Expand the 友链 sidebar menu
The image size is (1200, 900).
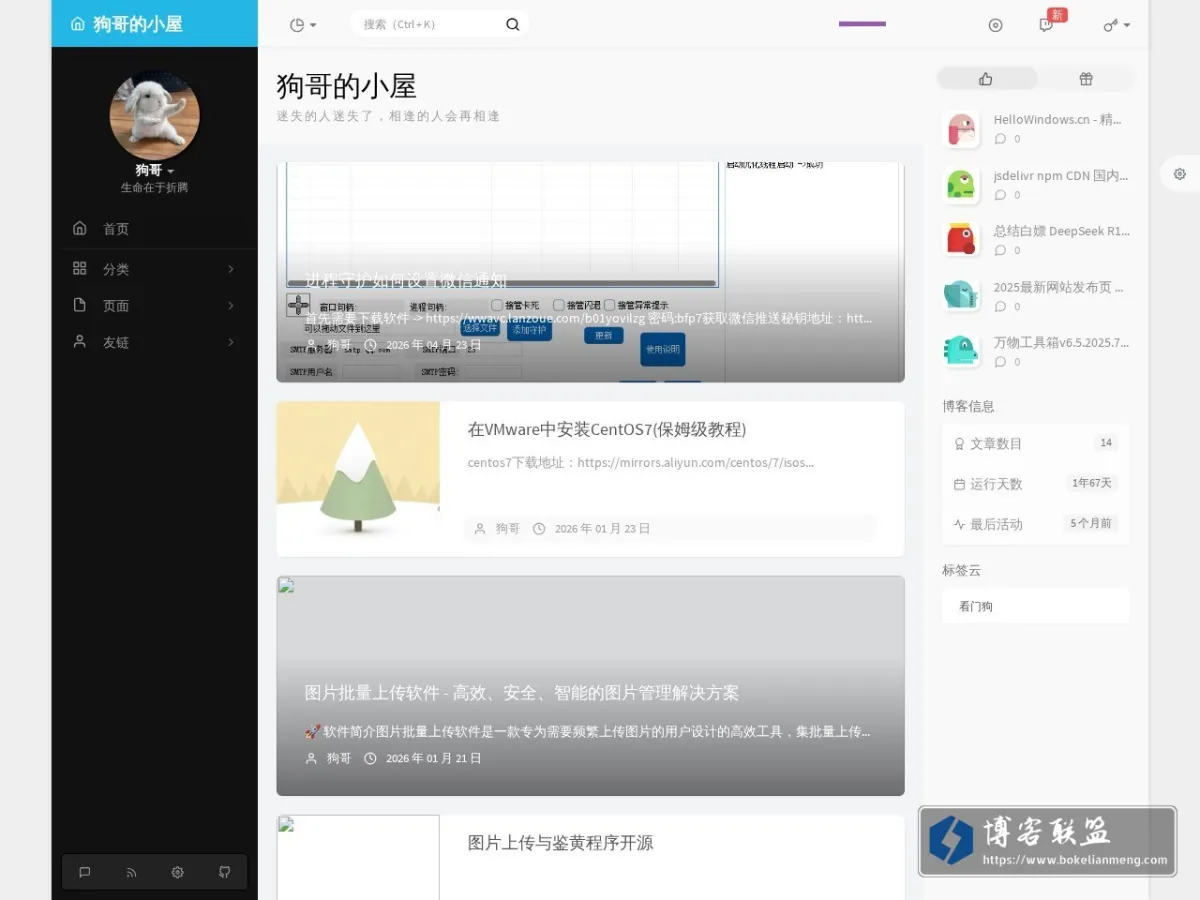(x=155, y=342)
